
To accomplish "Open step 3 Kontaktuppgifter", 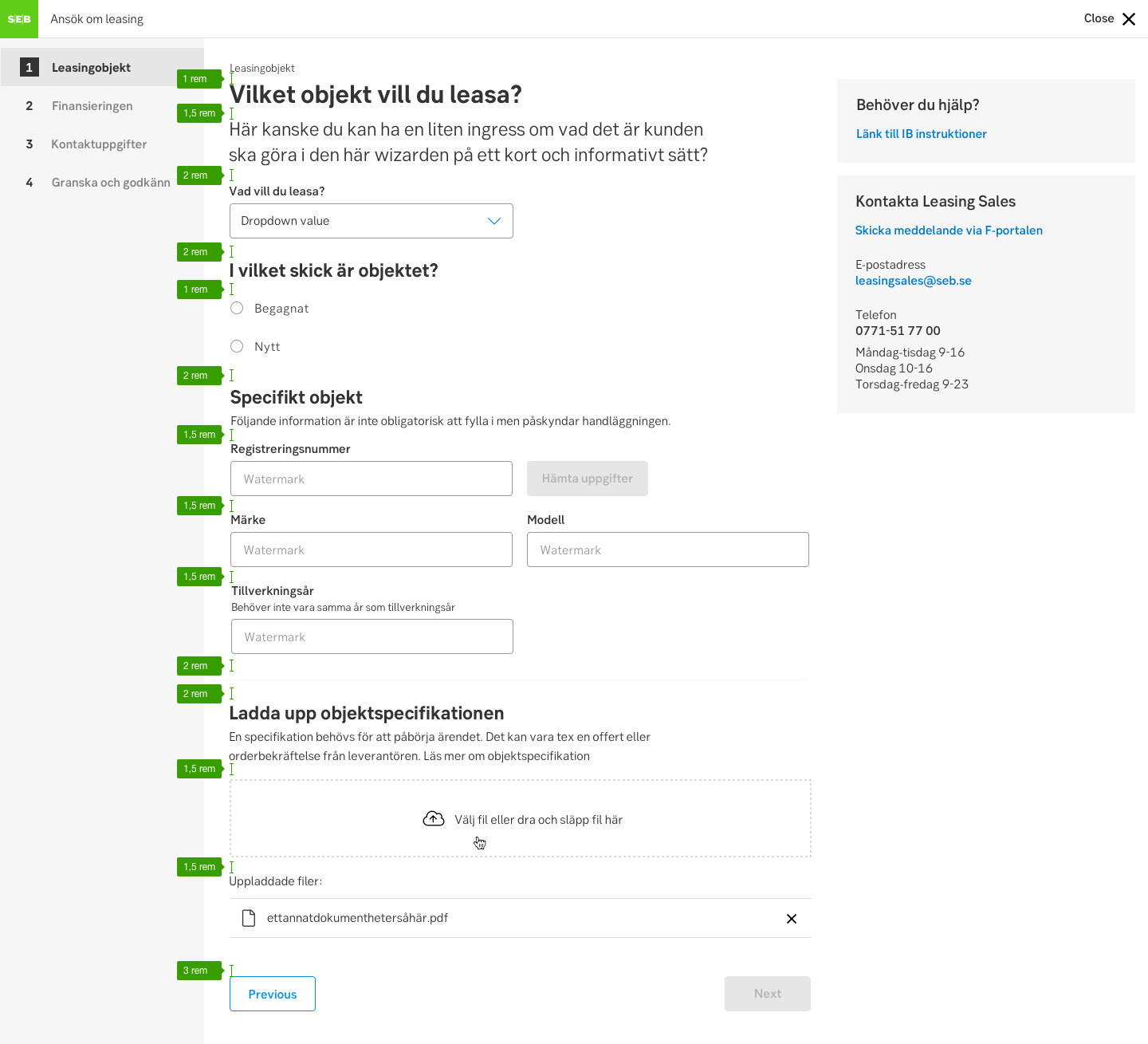I will [99, 144].
